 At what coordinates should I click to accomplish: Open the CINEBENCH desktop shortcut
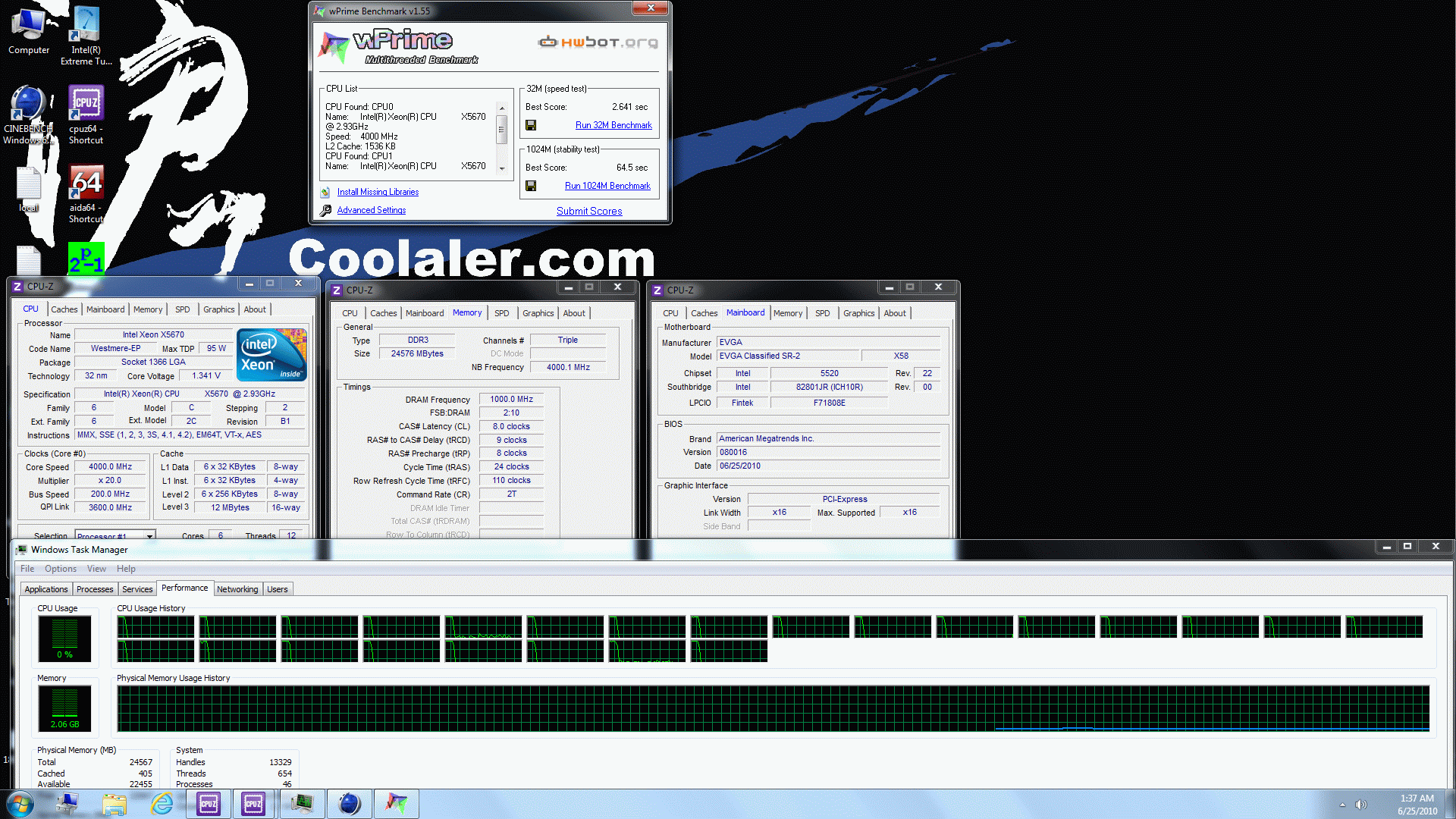pyautogui.click(x=29, y=114)
